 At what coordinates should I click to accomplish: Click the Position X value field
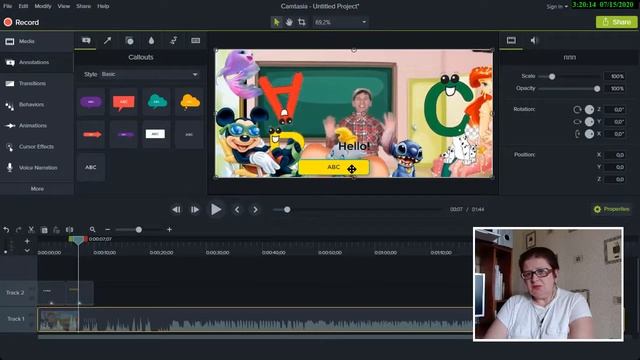(614, 155)
